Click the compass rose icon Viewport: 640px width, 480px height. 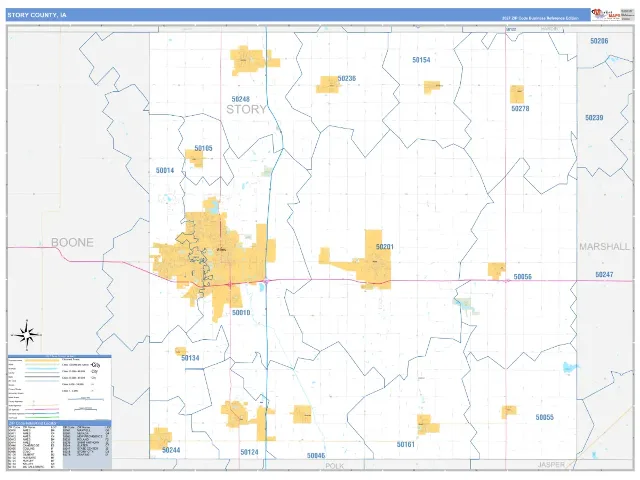(27, 336)
